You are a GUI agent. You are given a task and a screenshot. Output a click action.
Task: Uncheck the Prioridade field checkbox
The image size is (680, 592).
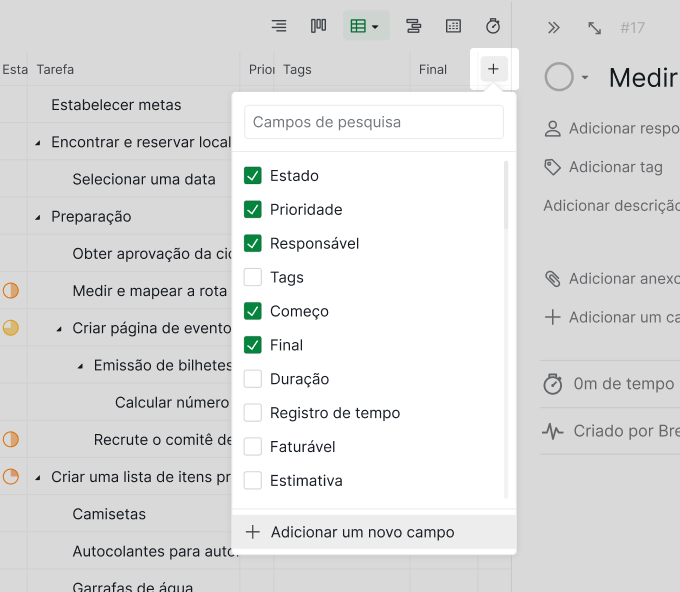click(x=253, y=209)
